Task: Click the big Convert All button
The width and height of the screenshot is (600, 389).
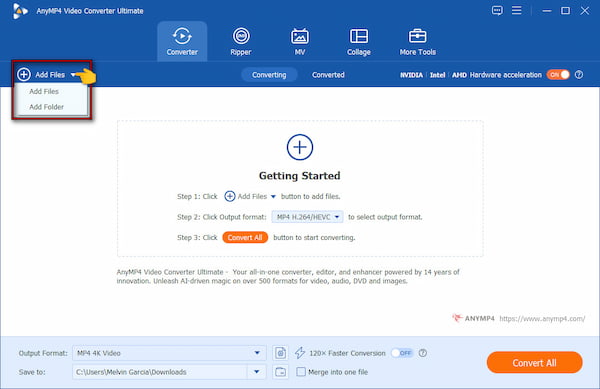Action: pyautogui.click(x=535, y=363)
